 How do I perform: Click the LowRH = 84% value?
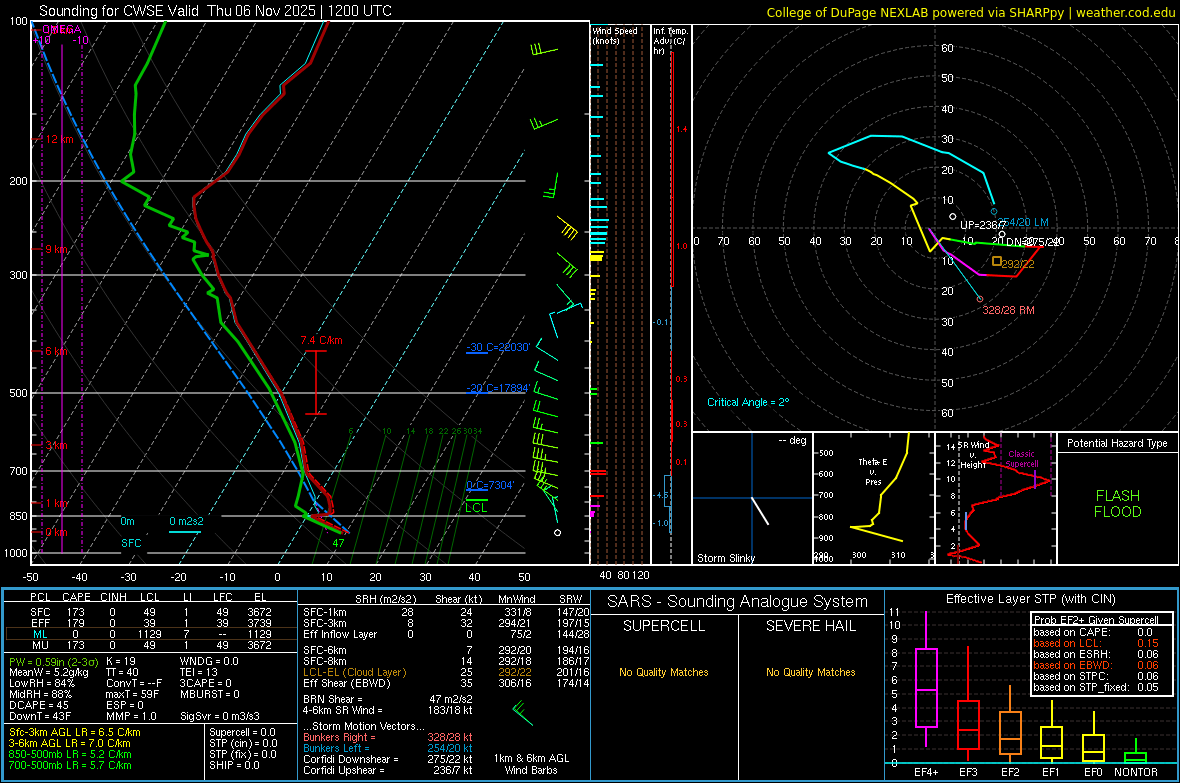pos(41,684)
